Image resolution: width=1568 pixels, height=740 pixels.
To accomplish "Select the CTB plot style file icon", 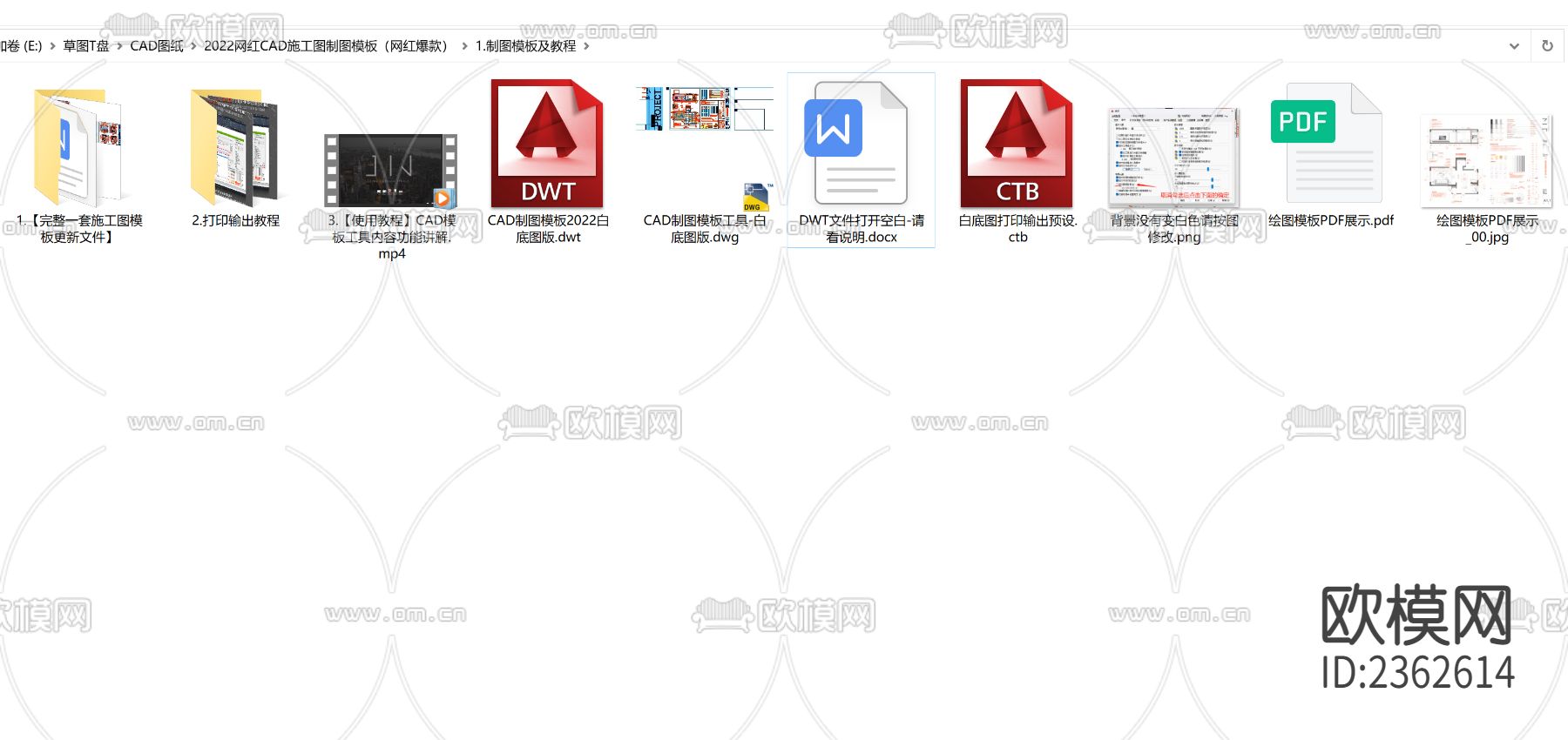I will [1017, 144].
